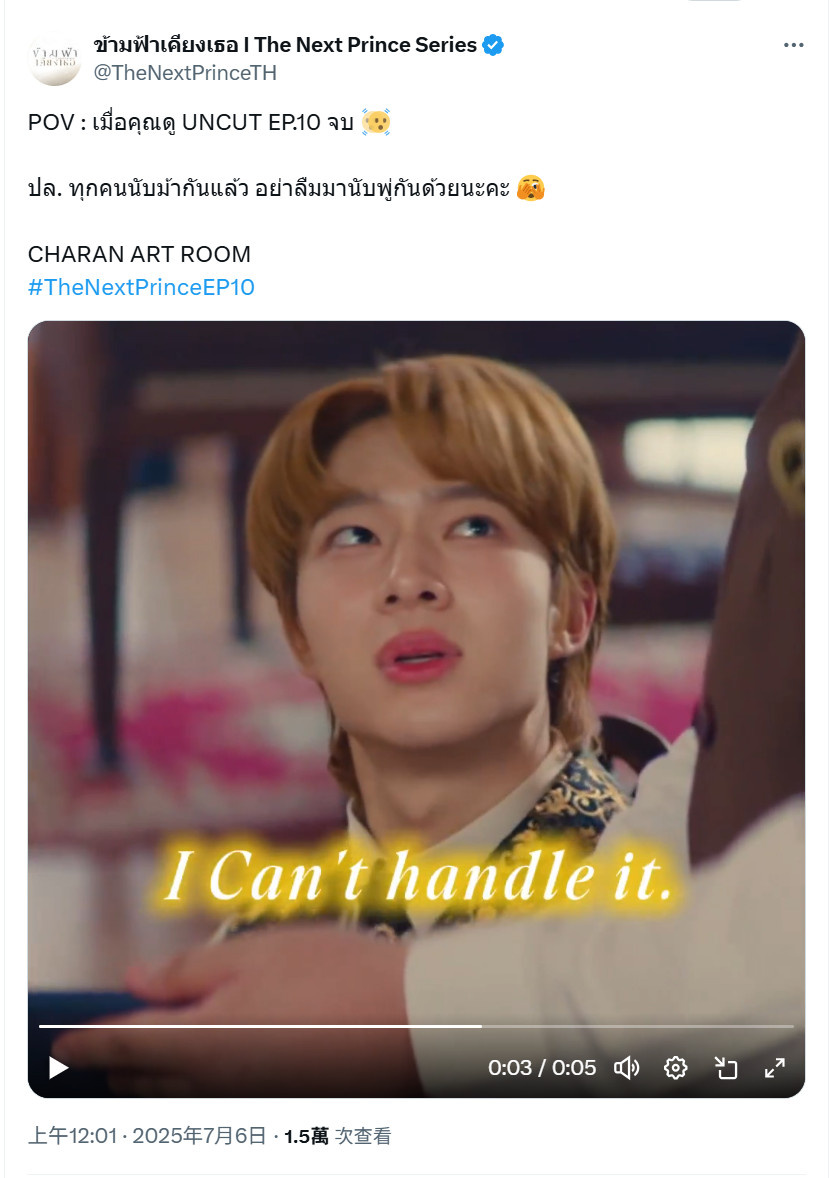
Task: Seek on the video progress bar
Action: [416, 1025]
